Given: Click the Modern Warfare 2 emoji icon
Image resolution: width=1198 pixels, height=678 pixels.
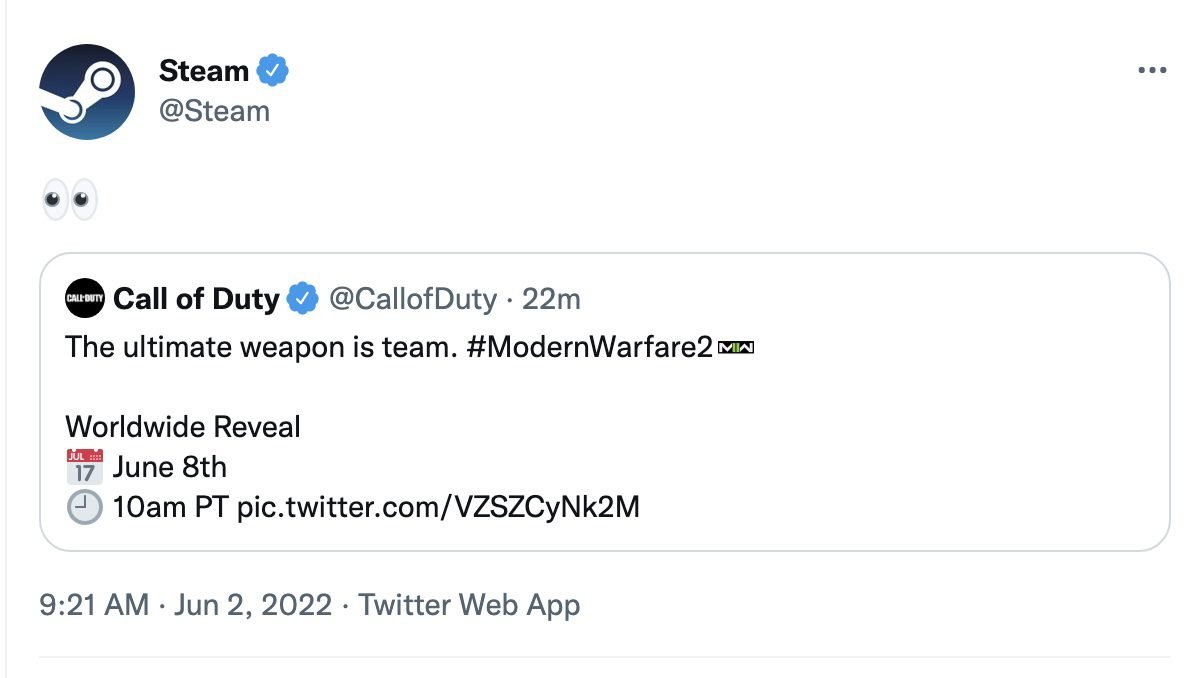Looking at the screenshot, I should [739, 347].
